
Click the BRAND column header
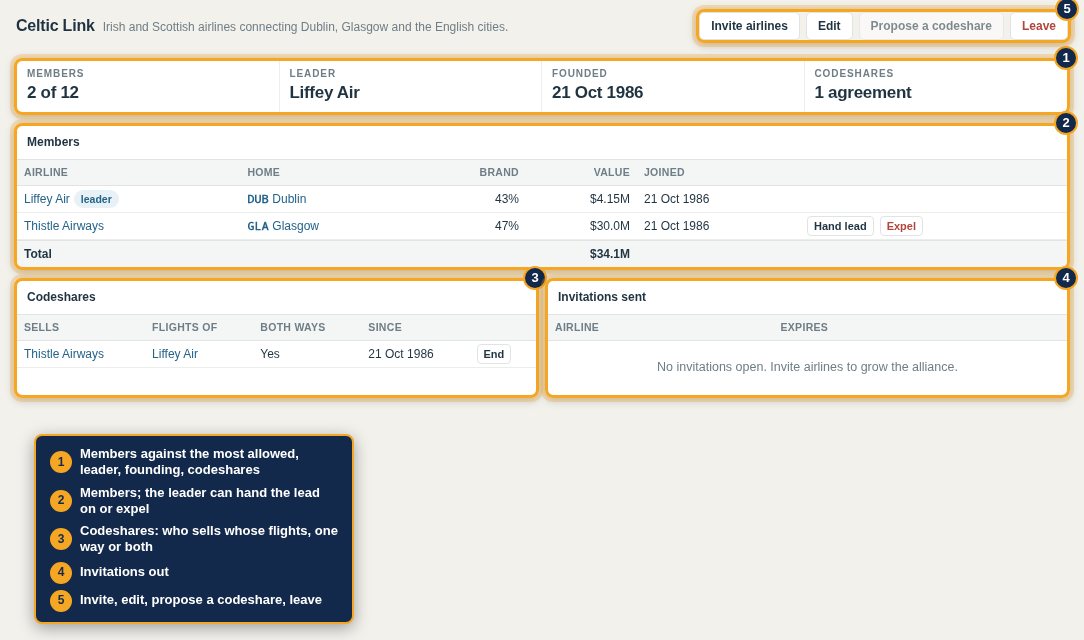pos(498,172)
